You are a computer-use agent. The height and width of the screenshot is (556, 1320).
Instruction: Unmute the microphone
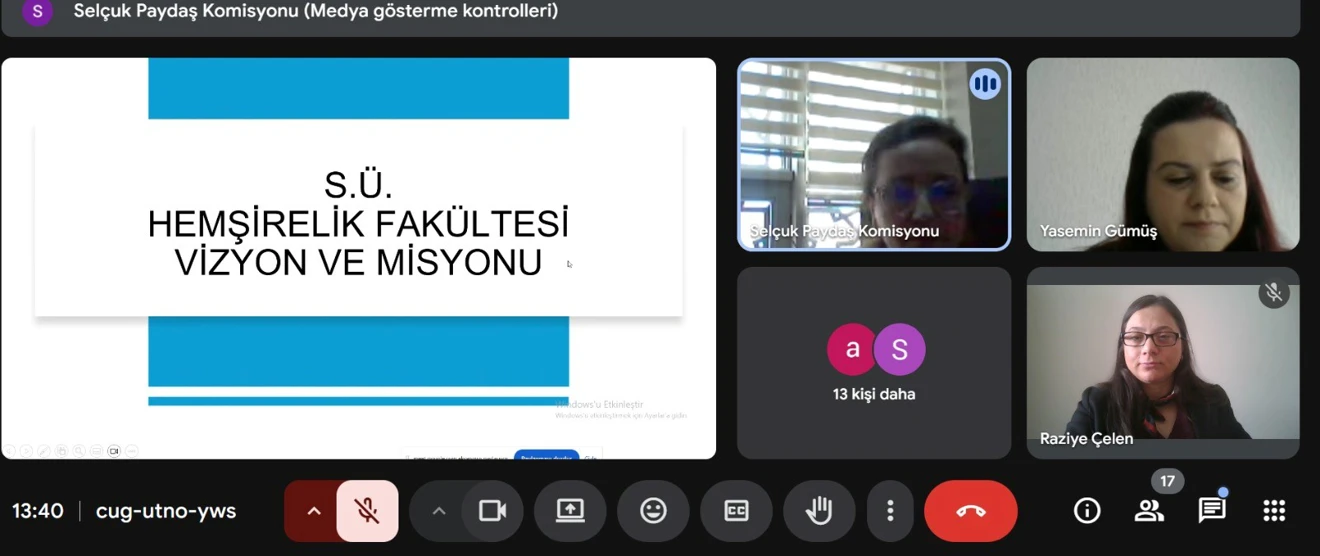[x=367, y=511]
